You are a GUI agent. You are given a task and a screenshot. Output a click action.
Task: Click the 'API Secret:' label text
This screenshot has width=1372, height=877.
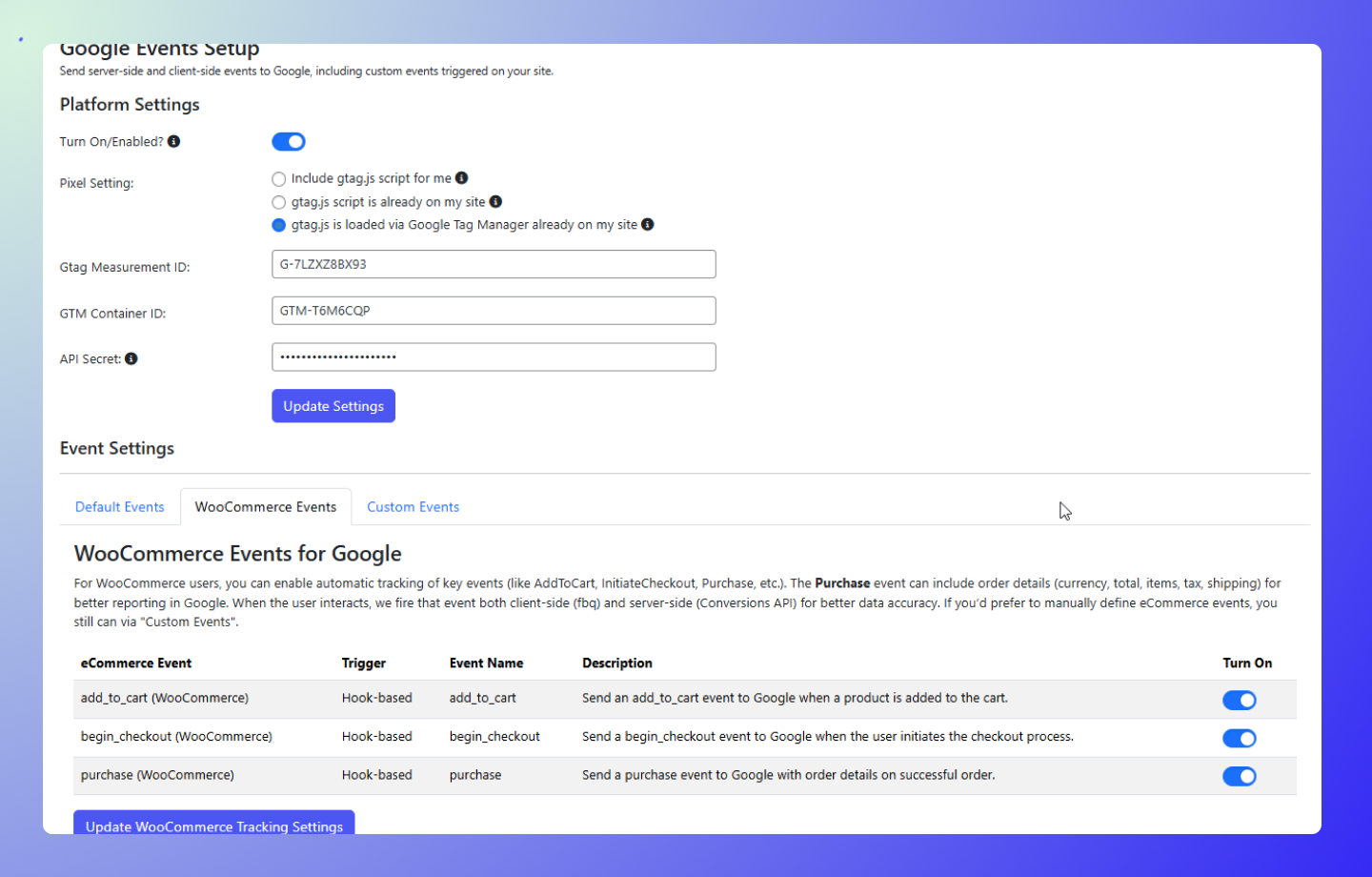(x=91, y=359)
